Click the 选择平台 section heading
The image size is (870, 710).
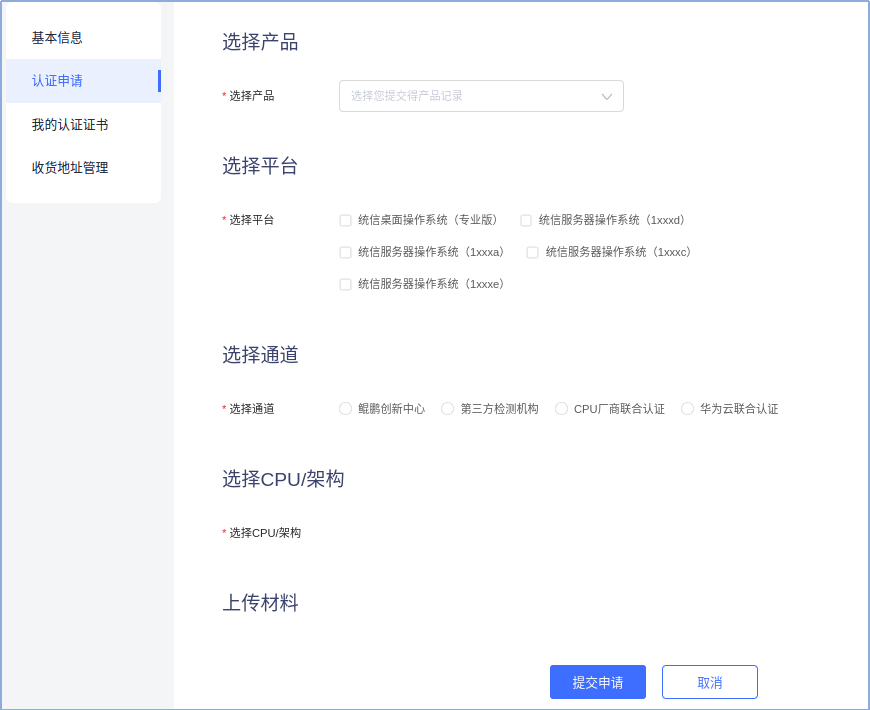click(260, 166)
